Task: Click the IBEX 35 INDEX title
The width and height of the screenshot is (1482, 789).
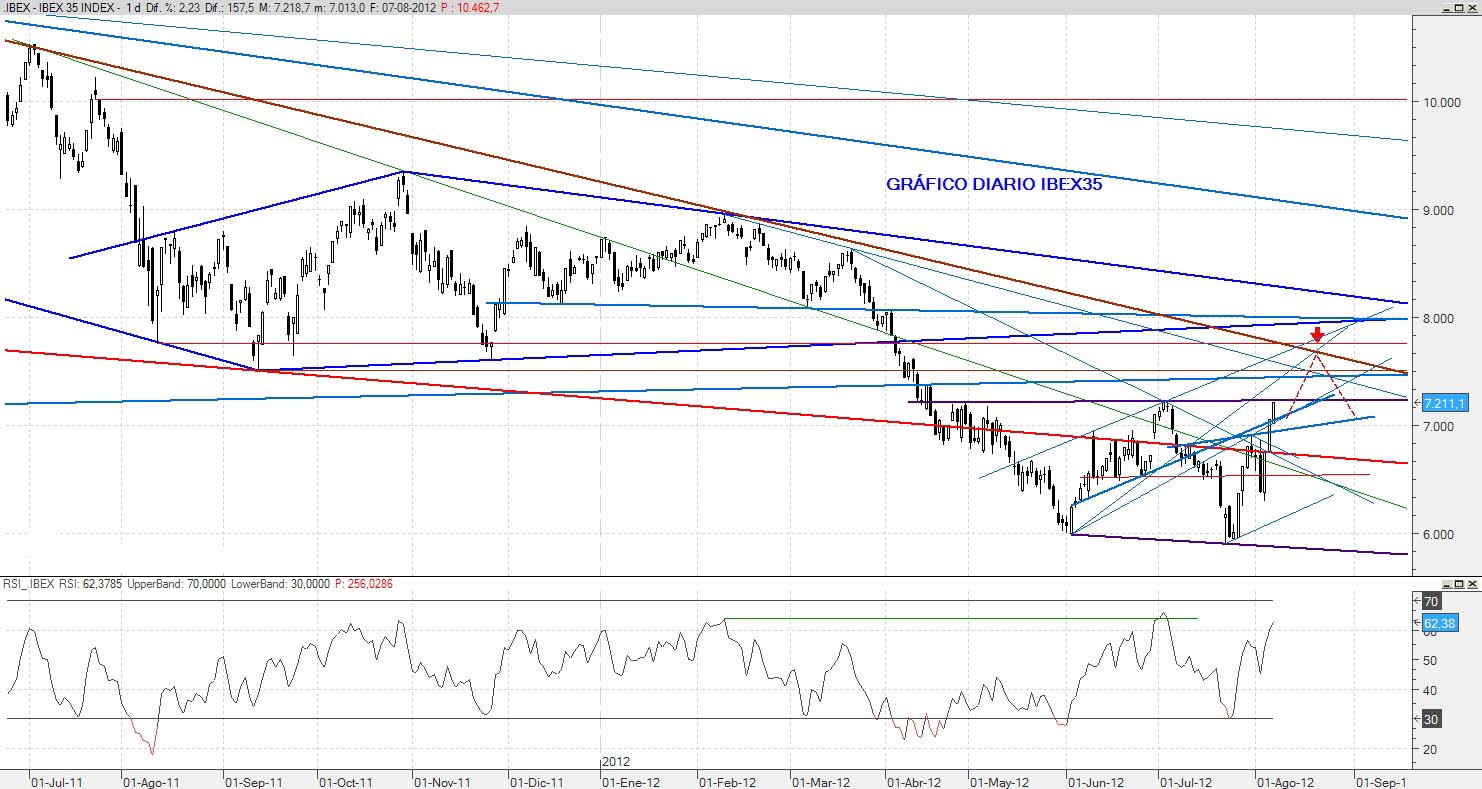Action: tap(82, 7)
